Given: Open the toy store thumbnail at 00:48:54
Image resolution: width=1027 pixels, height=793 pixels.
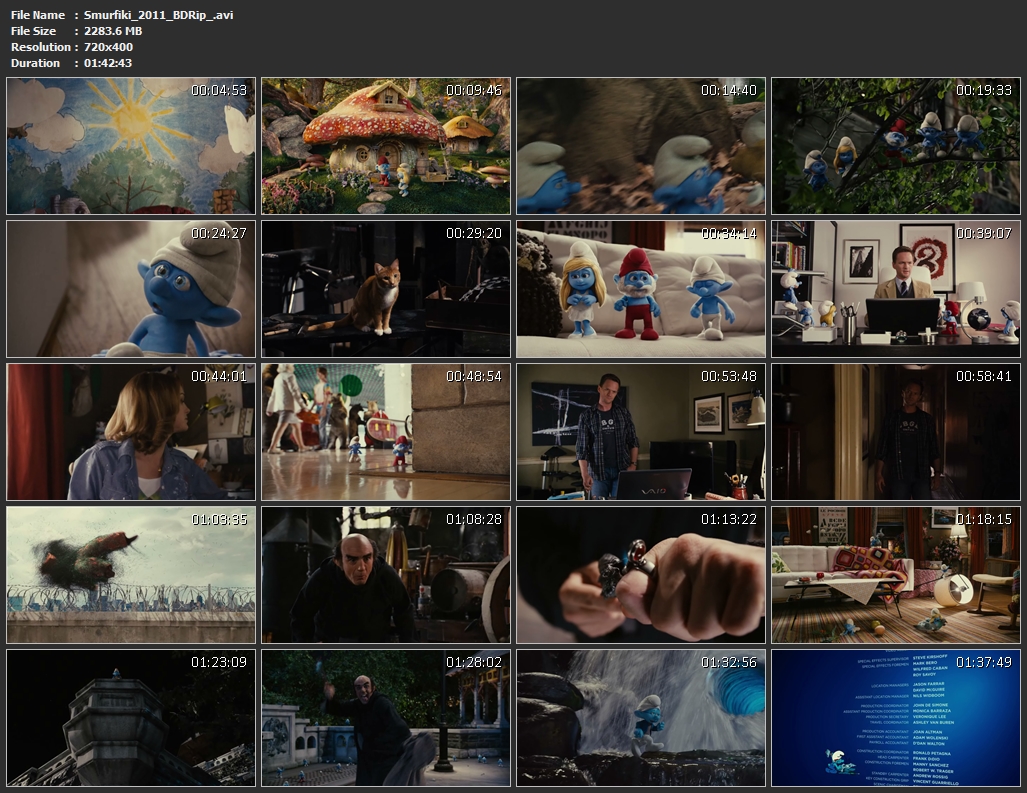Looking at the screenshot, I should pyautogui.click(x=386, y=432).
